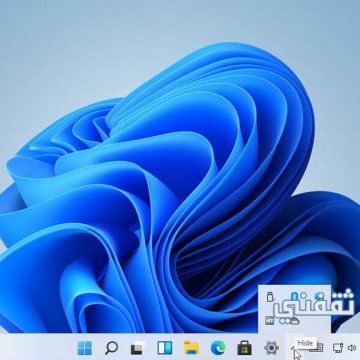Launch File Explorer from the taskbar
This screenshot has height=360, width=360.
click(191, 348)
